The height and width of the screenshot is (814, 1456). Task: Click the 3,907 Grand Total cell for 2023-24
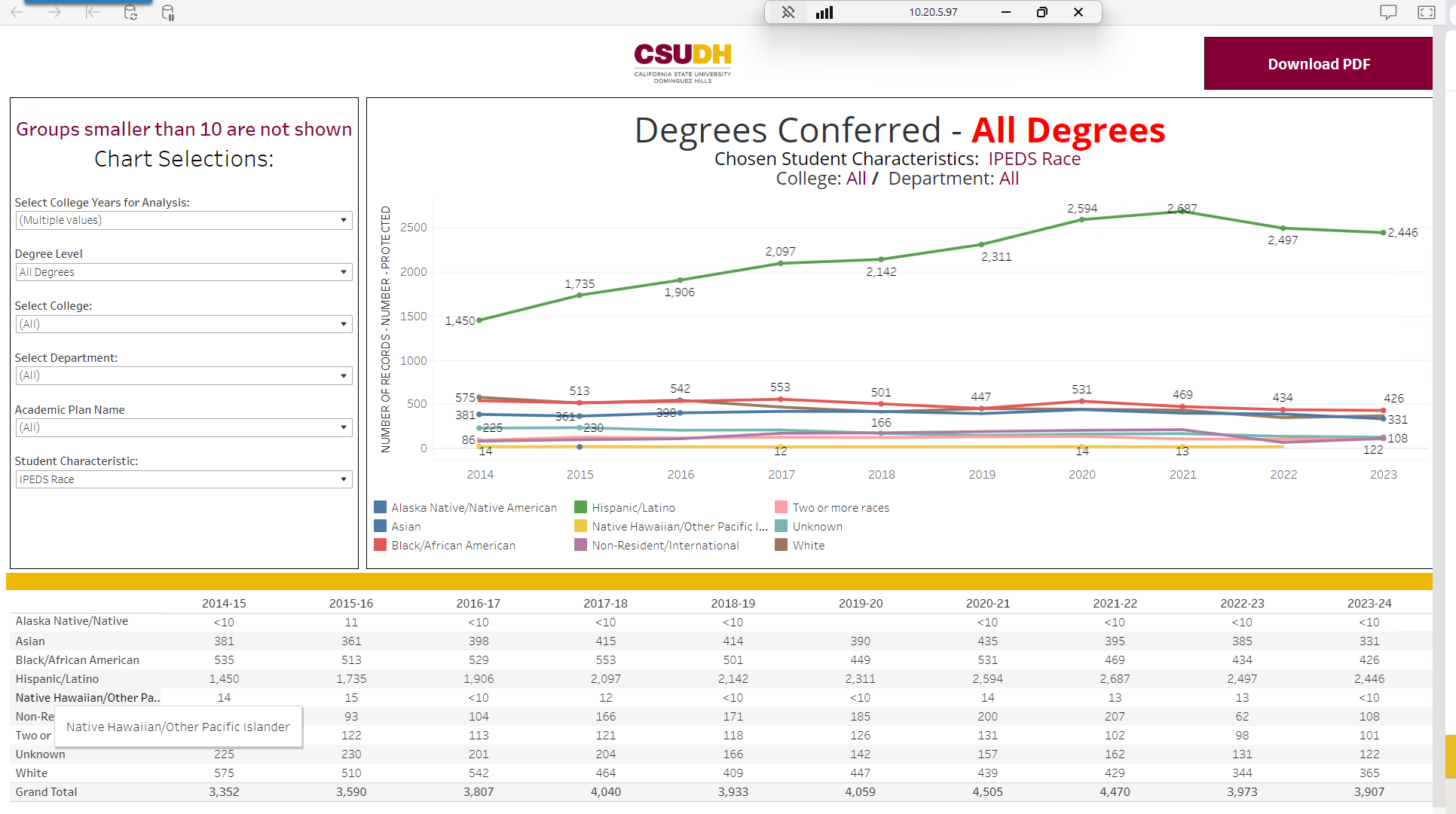(x=1369, y=791)
